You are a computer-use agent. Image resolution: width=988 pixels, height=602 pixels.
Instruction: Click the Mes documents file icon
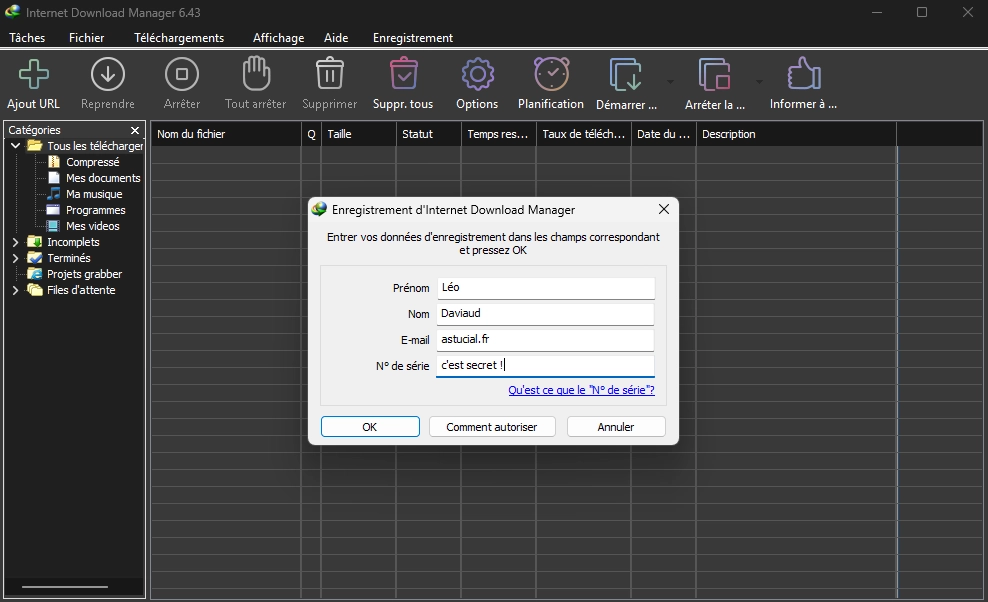tap(54, 178)
